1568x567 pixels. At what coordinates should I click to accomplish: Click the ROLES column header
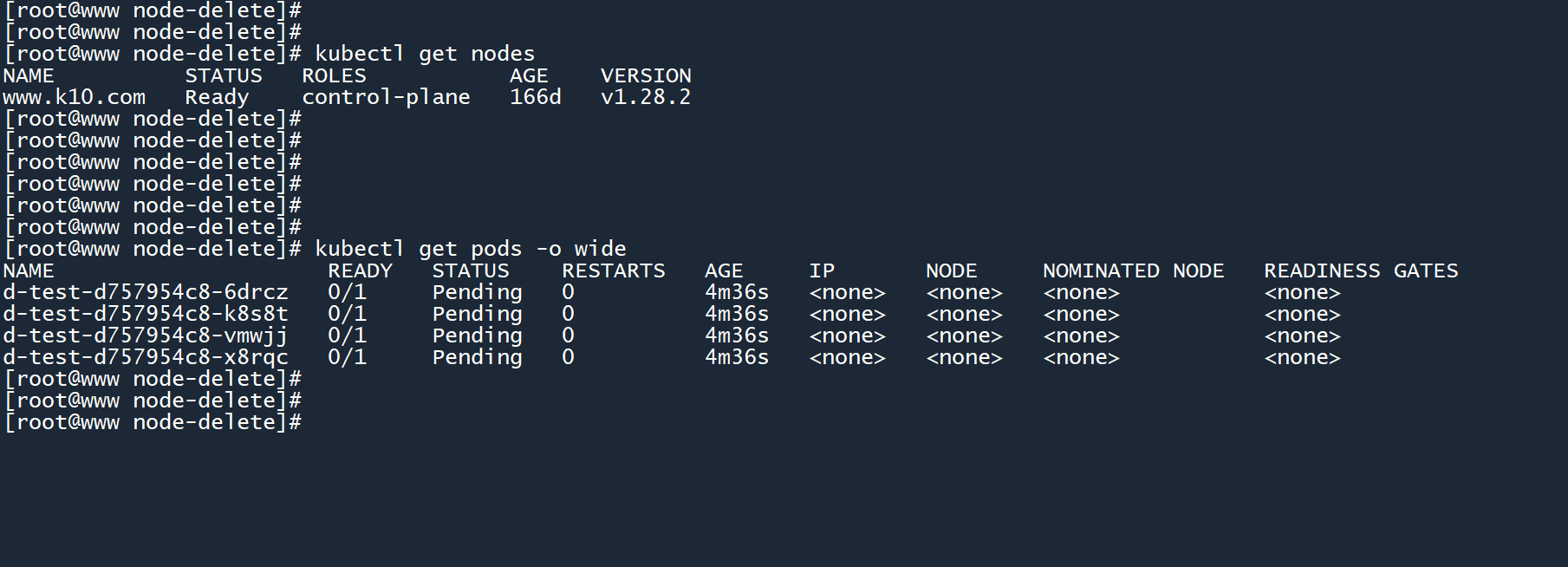(334, 75)
